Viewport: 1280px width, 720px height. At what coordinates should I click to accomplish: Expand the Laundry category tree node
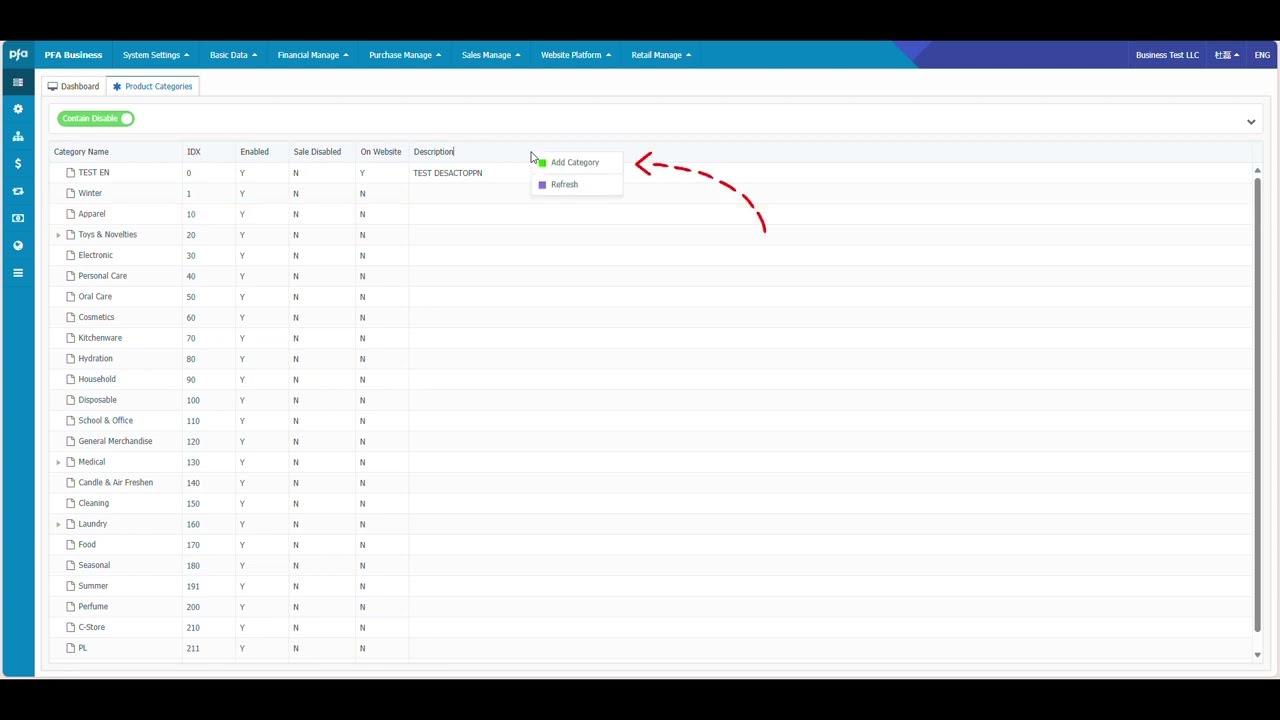coord(58,524)
